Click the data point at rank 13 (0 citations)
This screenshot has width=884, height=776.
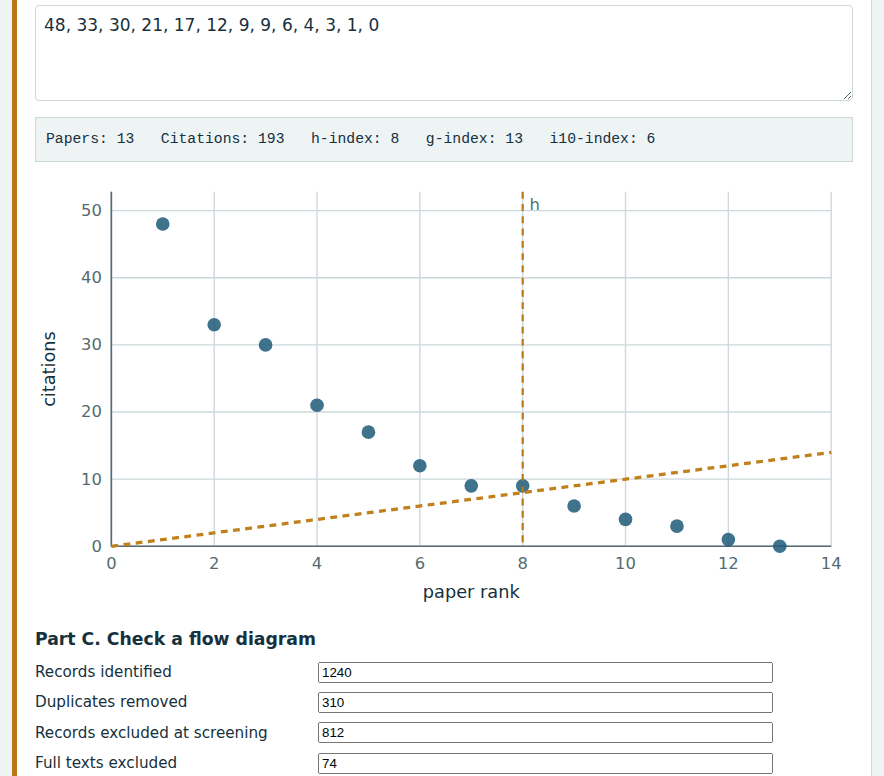(780, 546)
